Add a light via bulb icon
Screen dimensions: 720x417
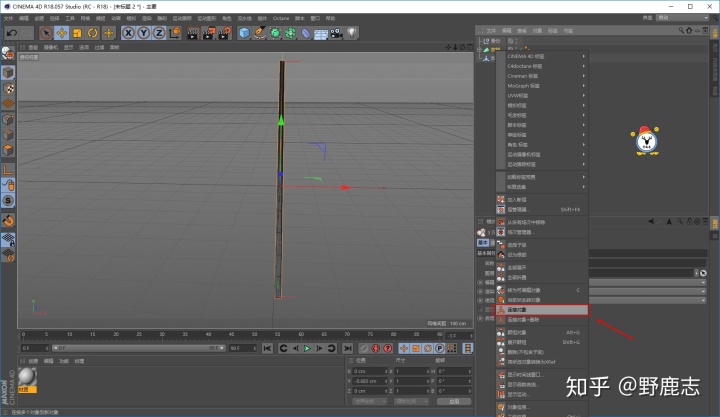[352, 33]
